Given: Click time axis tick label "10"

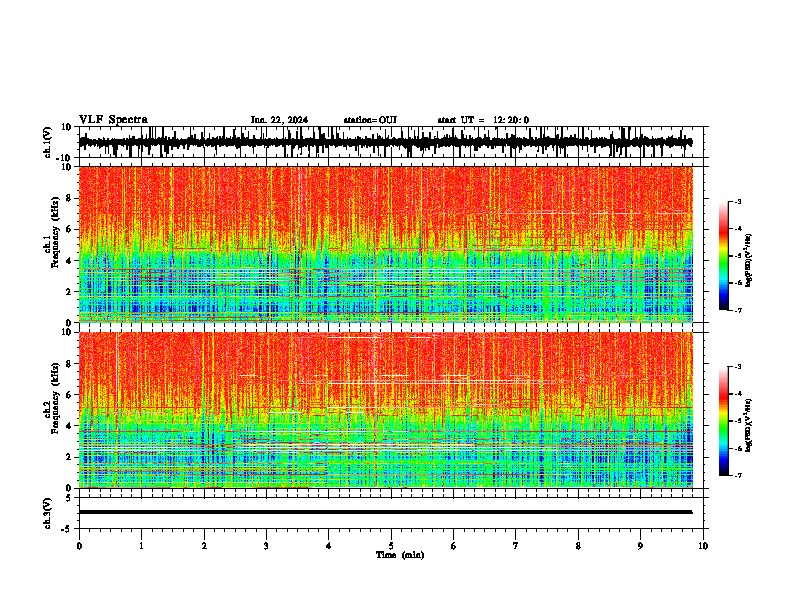Looking at the screenshot, I should click(703, 546).
